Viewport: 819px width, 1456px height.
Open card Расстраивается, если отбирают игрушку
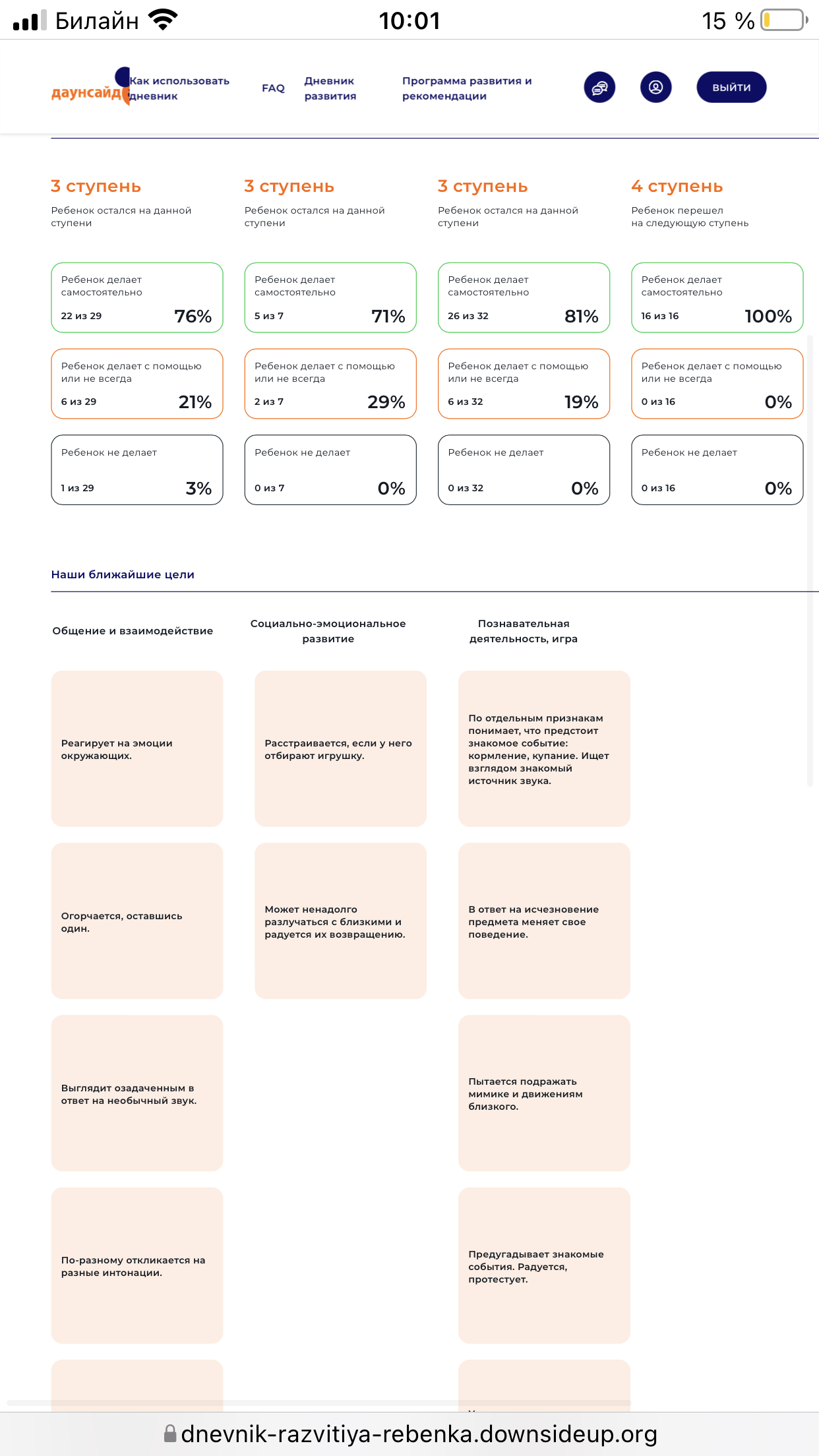click(341, 748)
